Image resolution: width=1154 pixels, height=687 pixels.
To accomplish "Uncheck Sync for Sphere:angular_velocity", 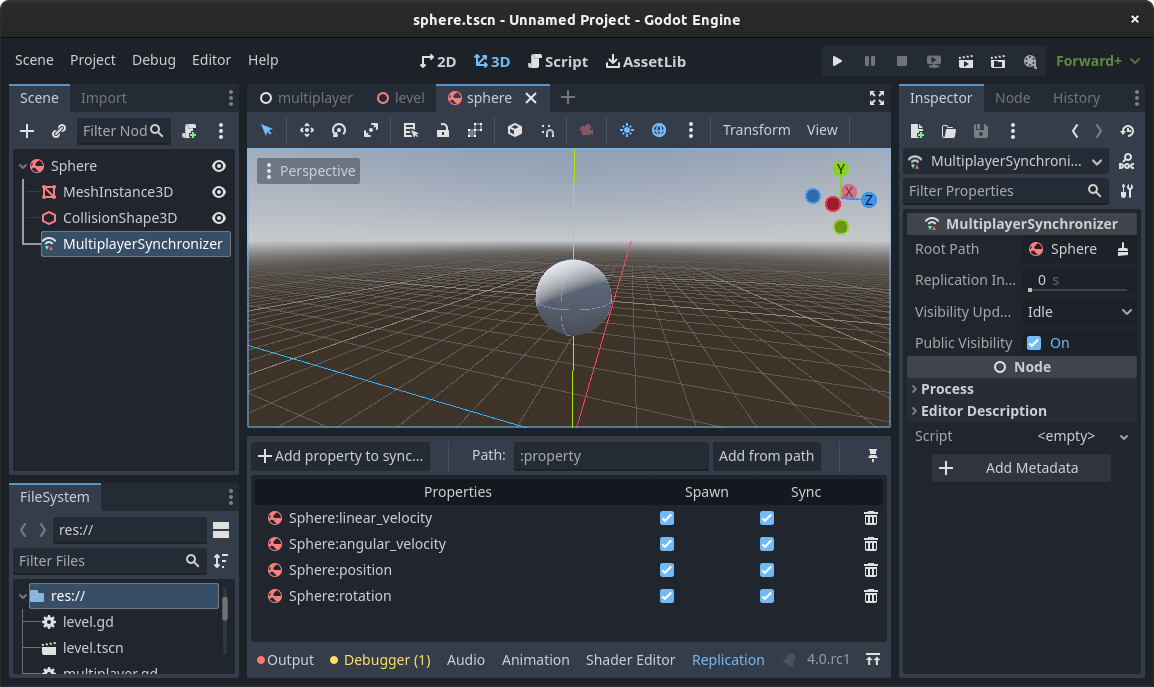I will click(x=767, y=544).
